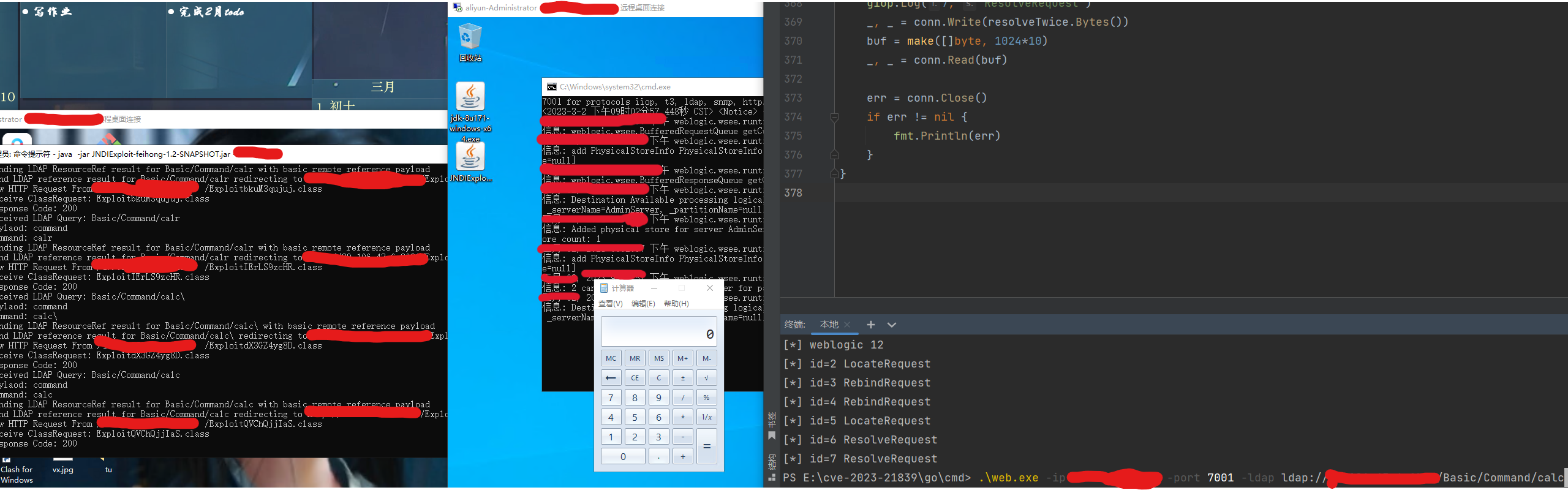
Task: Click digit 4 on the calculator
Action: pos(611,417)
